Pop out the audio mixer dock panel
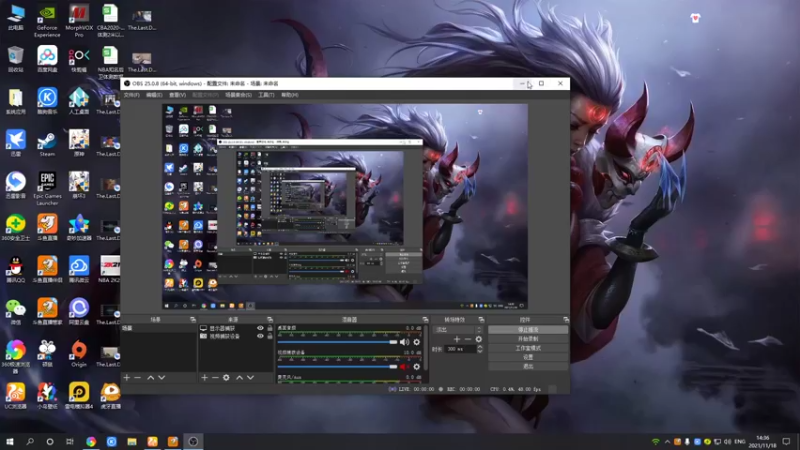800x450 pixels. tap(425, 319)
